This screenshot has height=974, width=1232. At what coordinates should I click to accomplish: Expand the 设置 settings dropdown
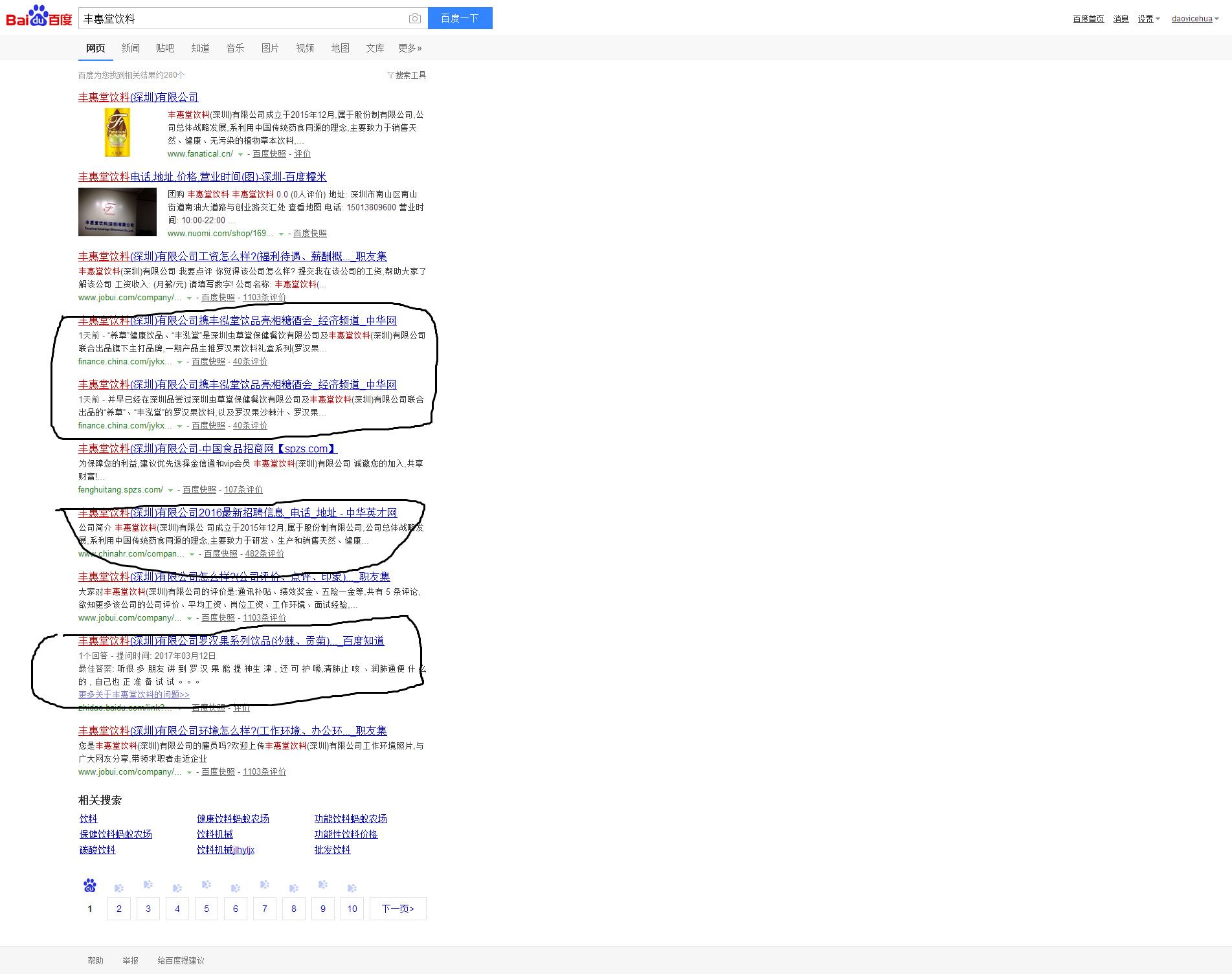(1148, 19)
